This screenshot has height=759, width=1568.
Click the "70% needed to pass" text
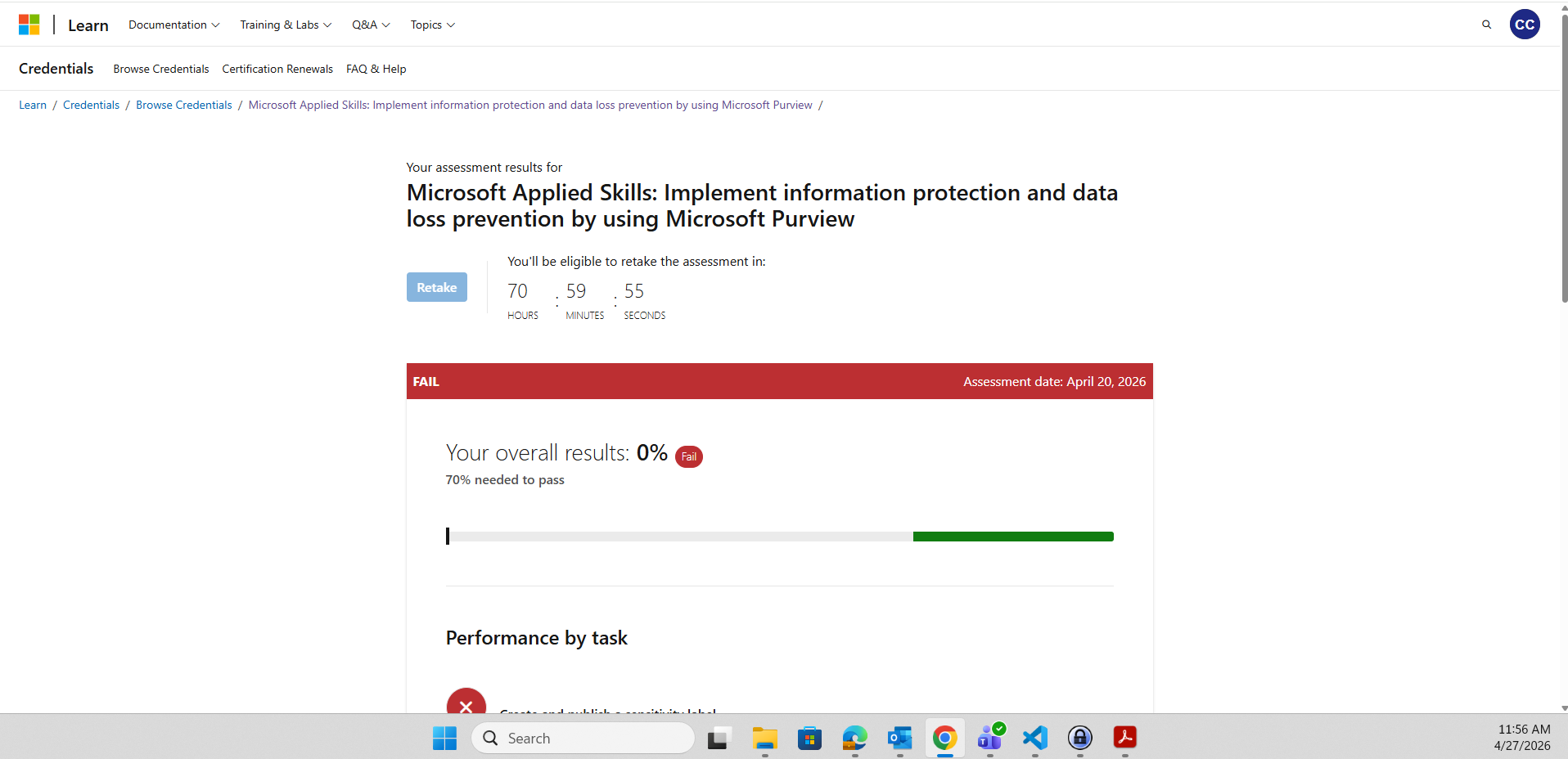[505, 480]
